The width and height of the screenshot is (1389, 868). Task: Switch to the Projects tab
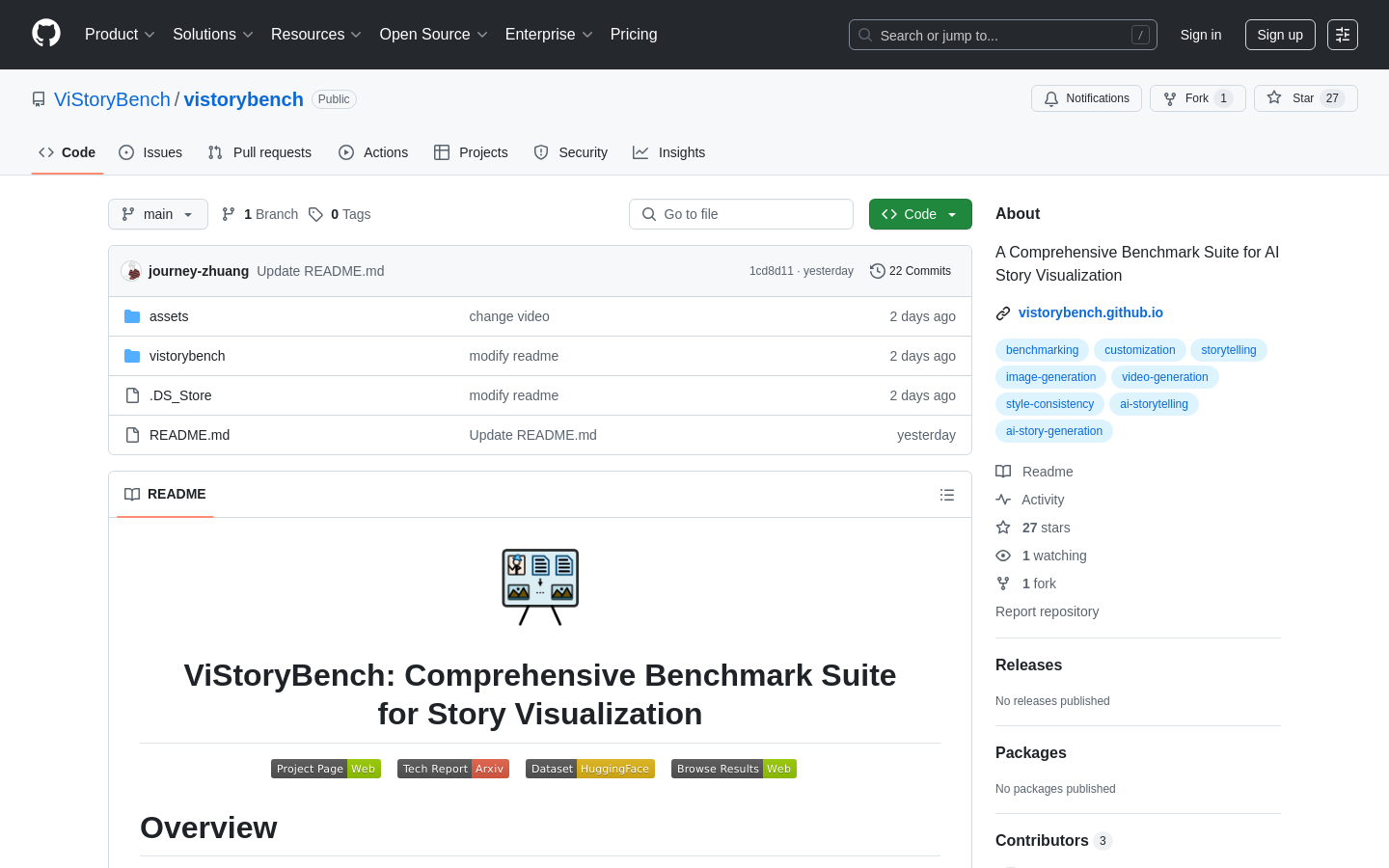click(x=471, y=152)
